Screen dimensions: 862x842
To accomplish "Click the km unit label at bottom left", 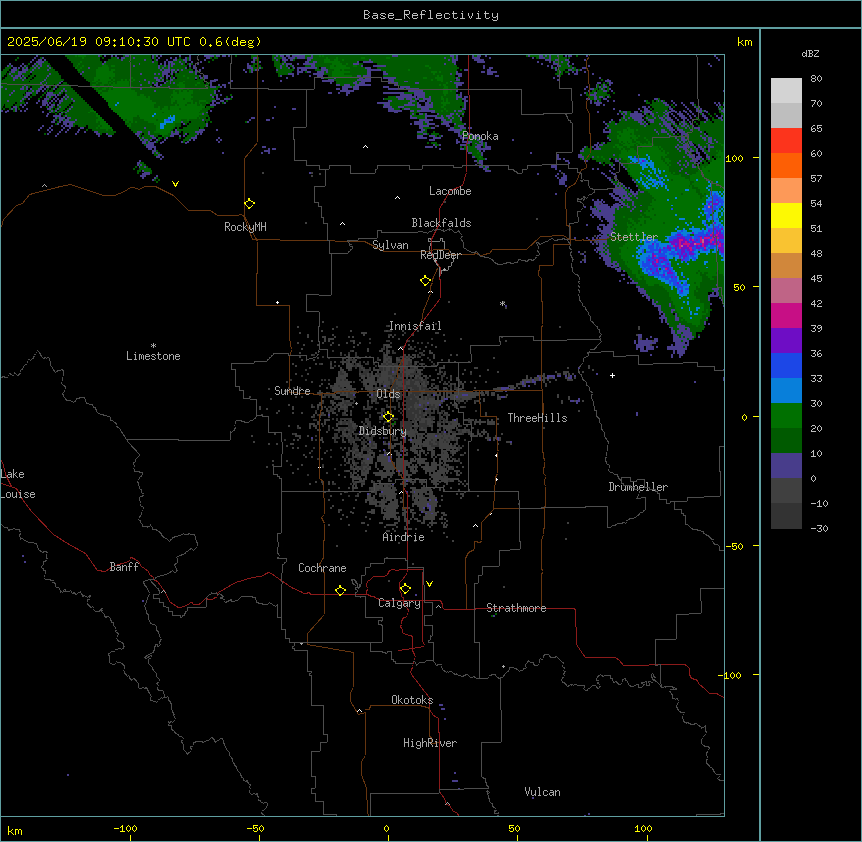I will (15, 831).
